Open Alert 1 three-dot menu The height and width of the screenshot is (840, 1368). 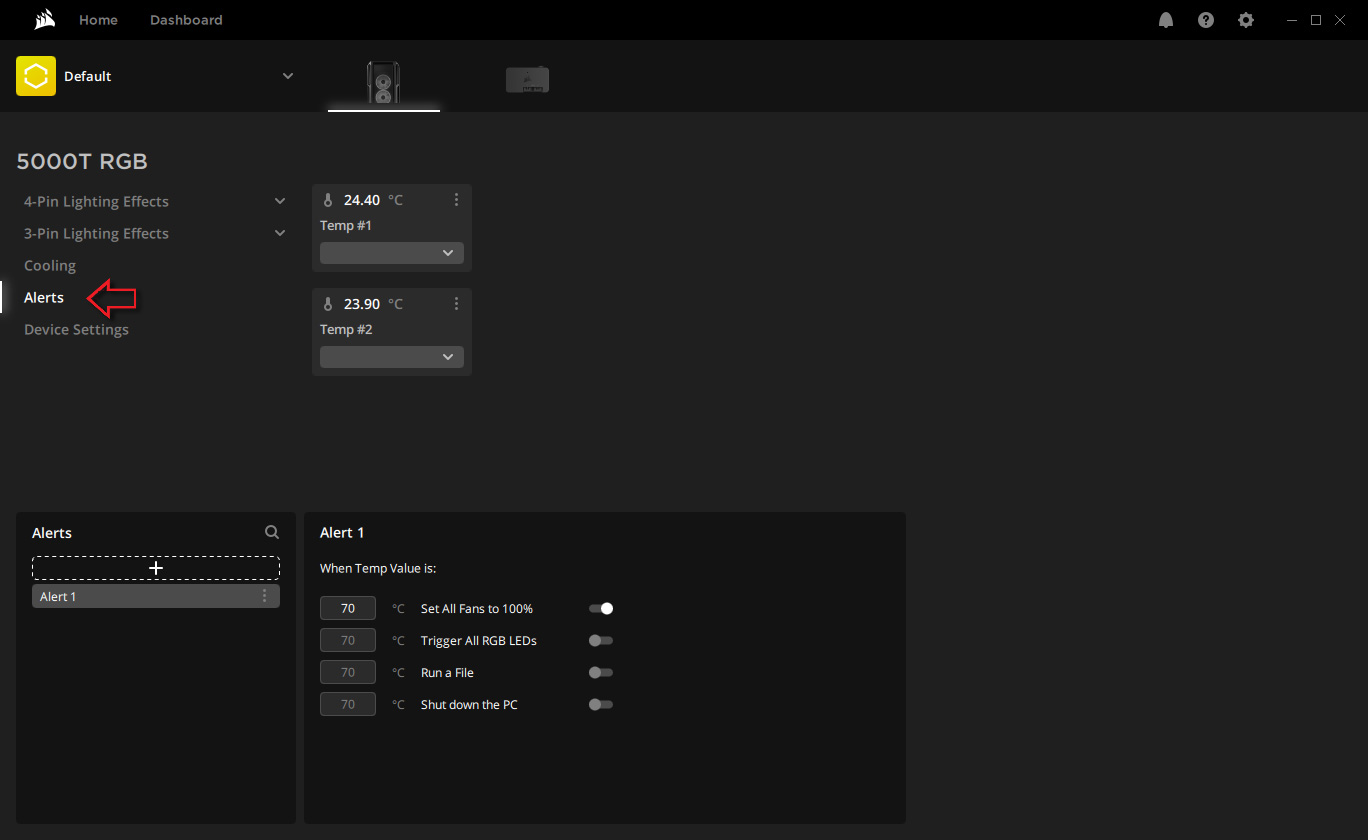coord(264,596)
